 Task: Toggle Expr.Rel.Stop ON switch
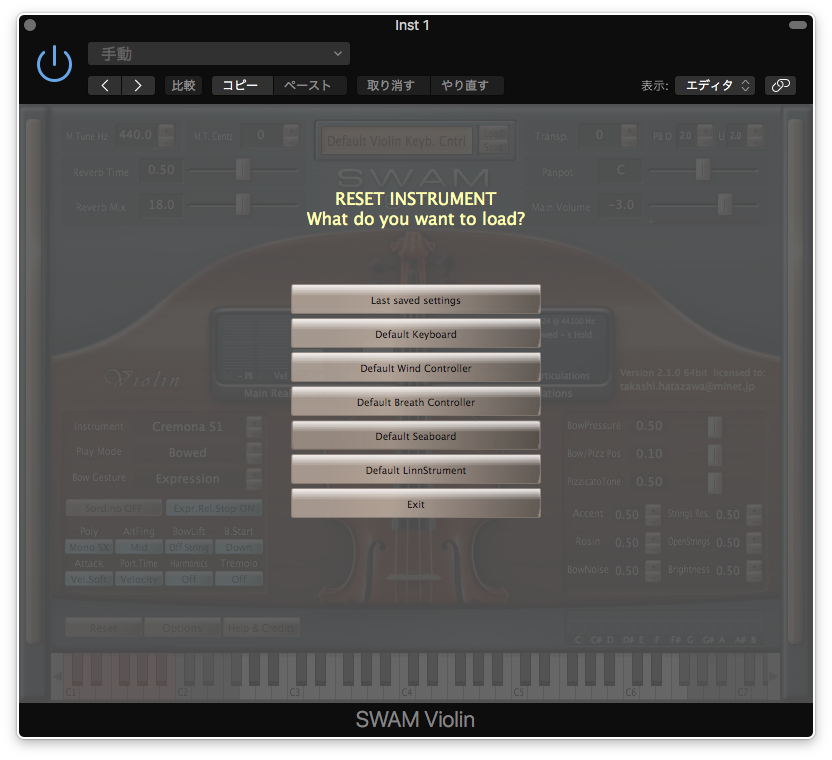(x=214, y=508)
